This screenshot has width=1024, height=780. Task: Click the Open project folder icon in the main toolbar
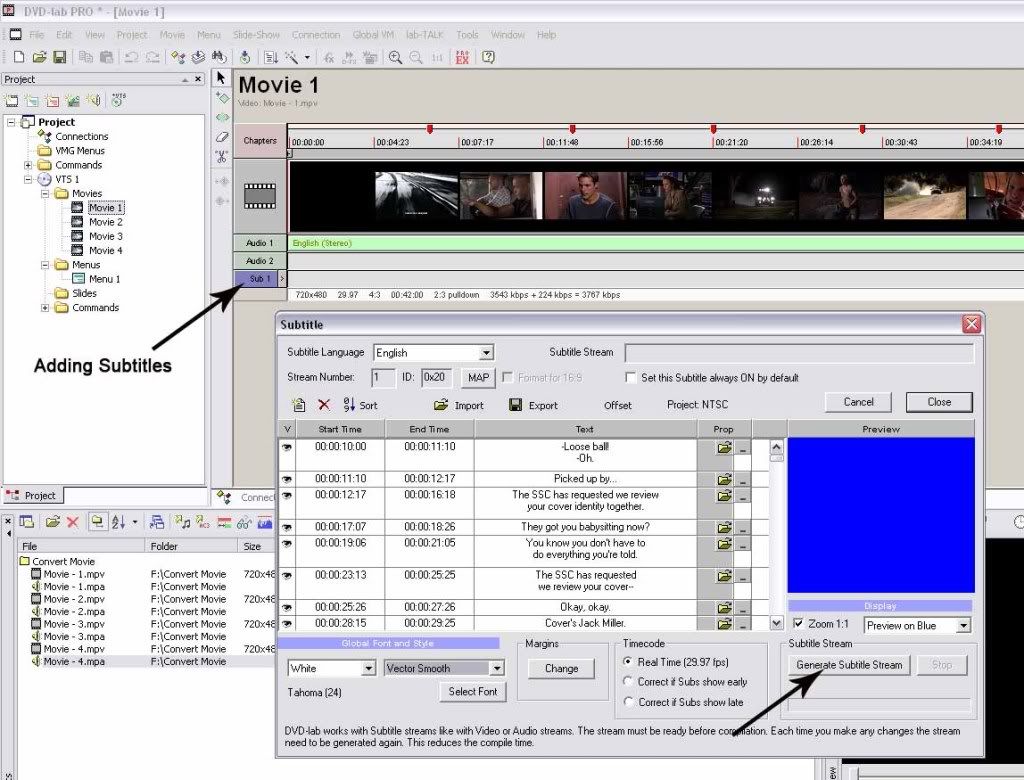[x=39, y=57]
